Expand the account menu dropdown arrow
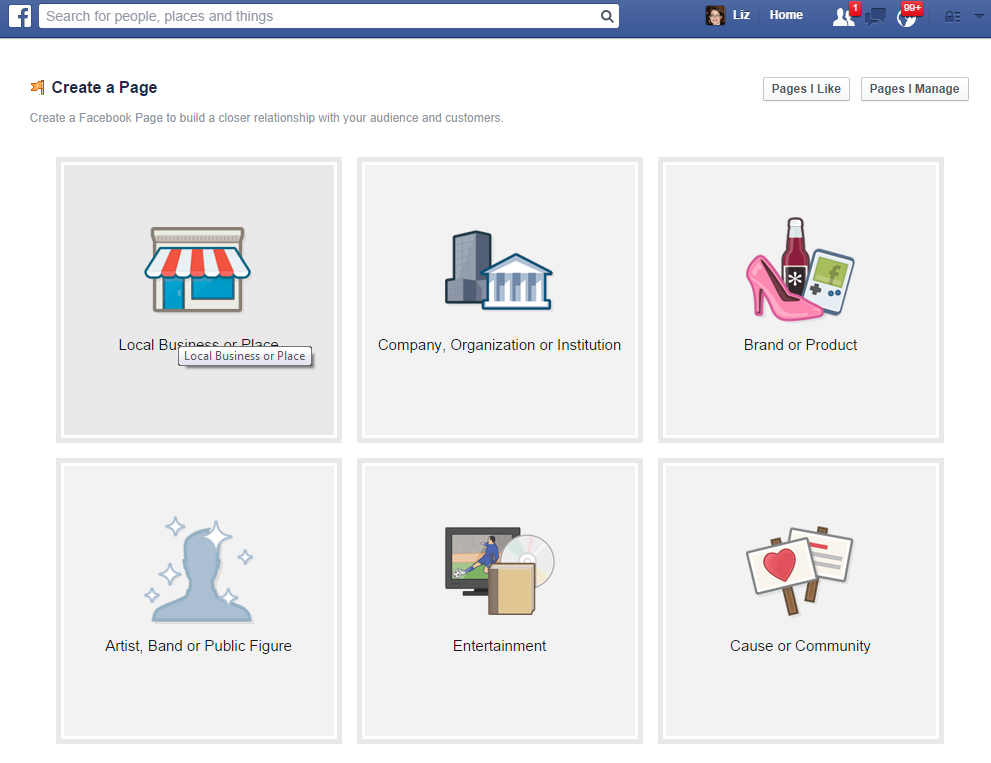 (x=979, y=16)
